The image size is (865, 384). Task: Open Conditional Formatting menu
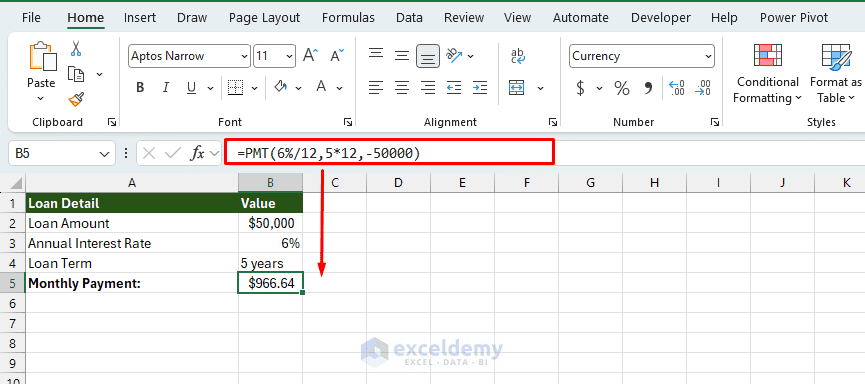click(767, 74)
